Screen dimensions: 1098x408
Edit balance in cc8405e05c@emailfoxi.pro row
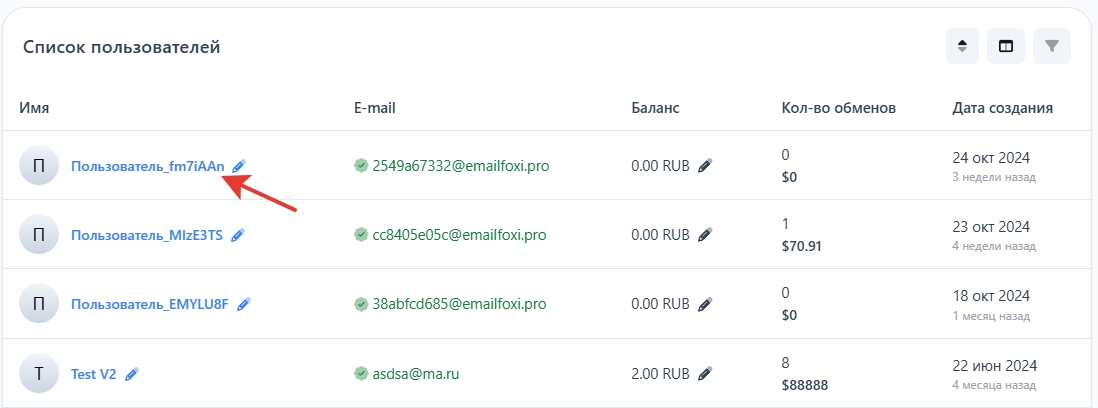click(705, 235)
